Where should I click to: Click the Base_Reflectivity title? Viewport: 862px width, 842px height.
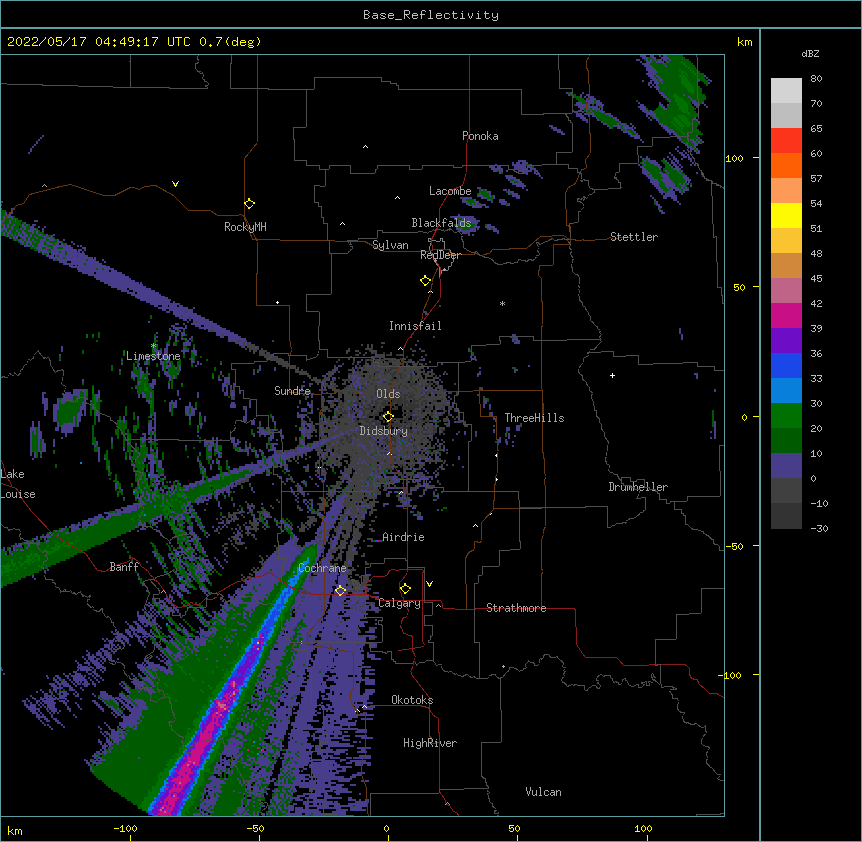(x=431, y=15)
